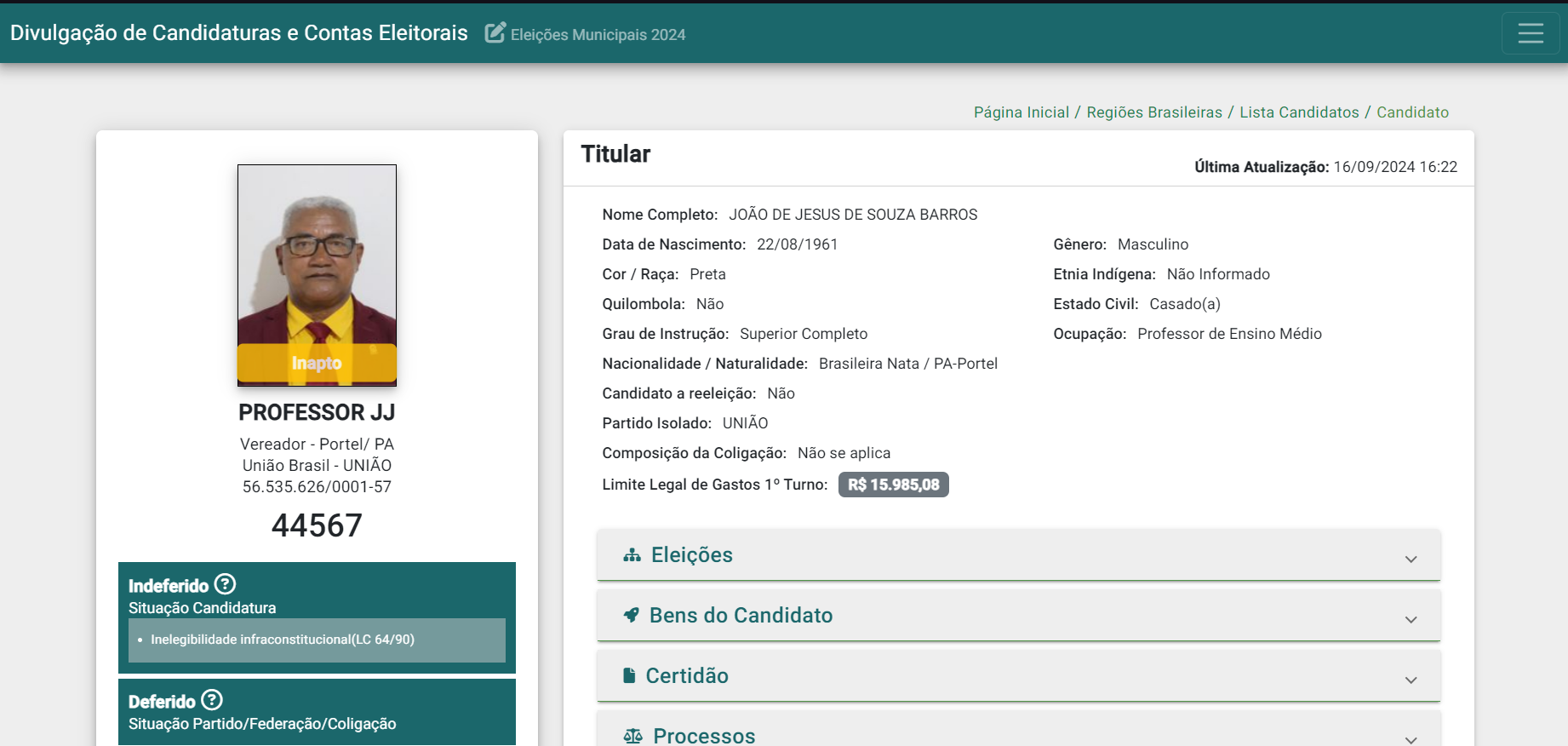Click Superior Completo education value
This screenshot has height=746, width=1568.
[x=804, y=334]
